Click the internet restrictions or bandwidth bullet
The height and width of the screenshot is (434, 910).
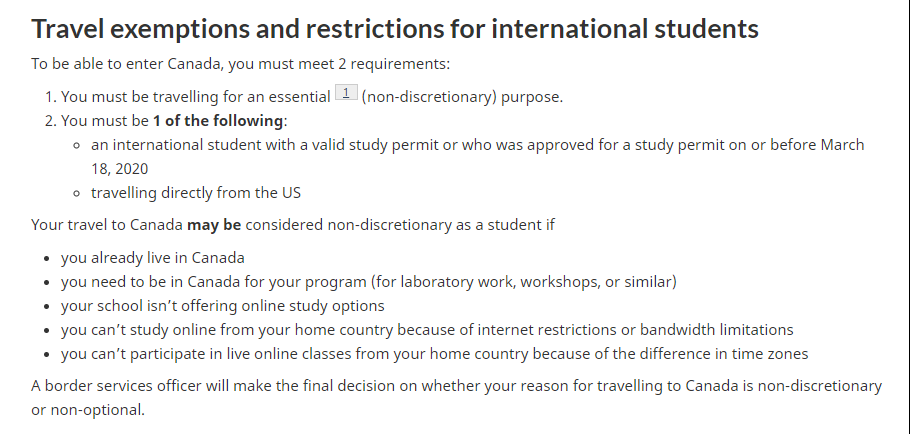427,330
